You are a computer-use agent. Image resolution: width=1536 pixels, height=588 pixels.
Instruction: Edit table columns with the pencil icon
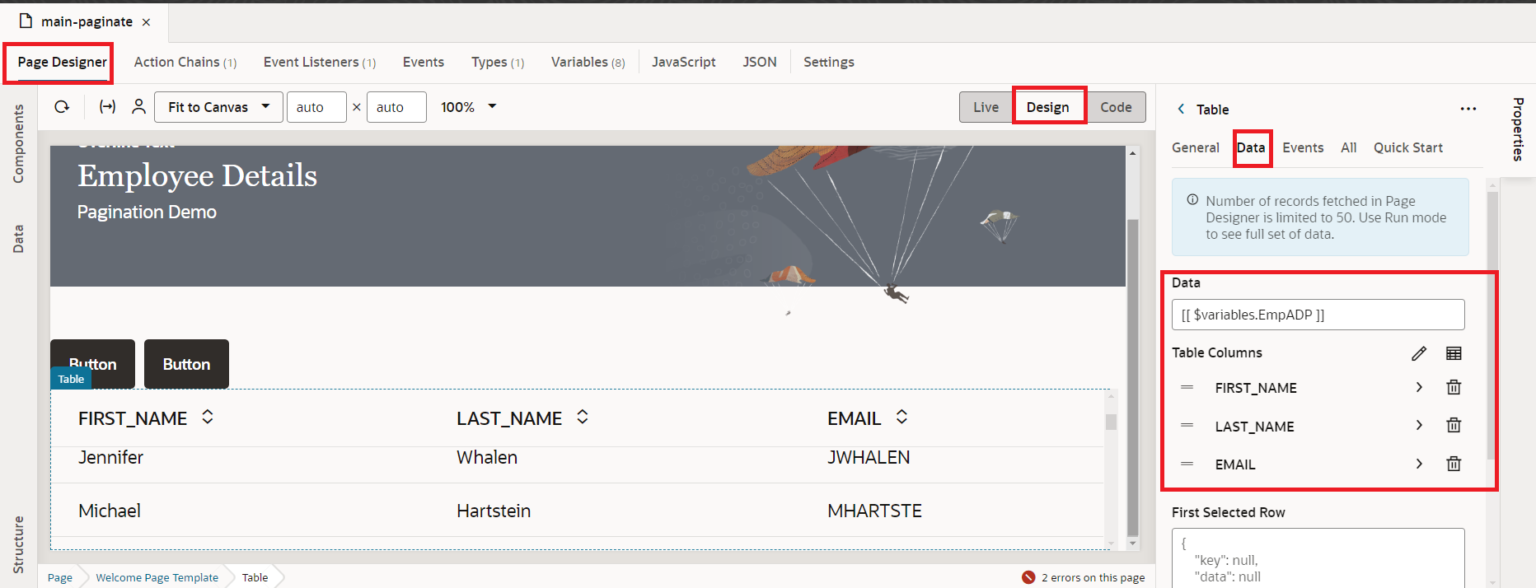tap(1419, 353)
